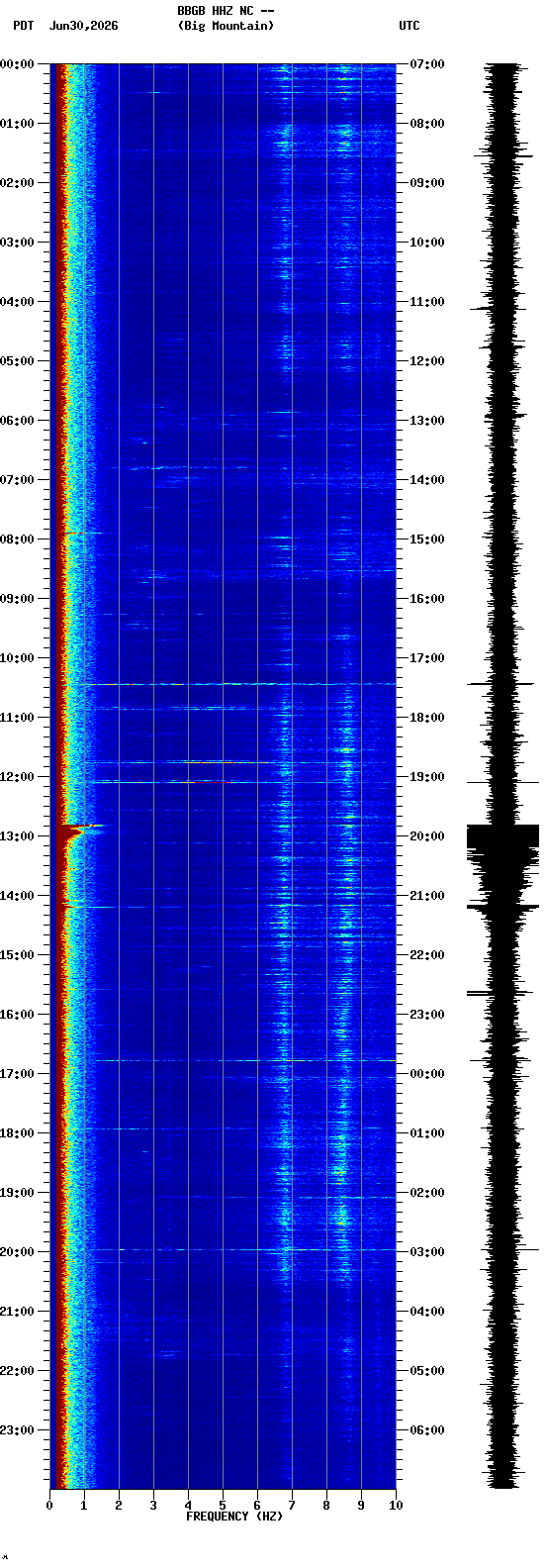Click PDT time label '01:00'

(17, 124)
